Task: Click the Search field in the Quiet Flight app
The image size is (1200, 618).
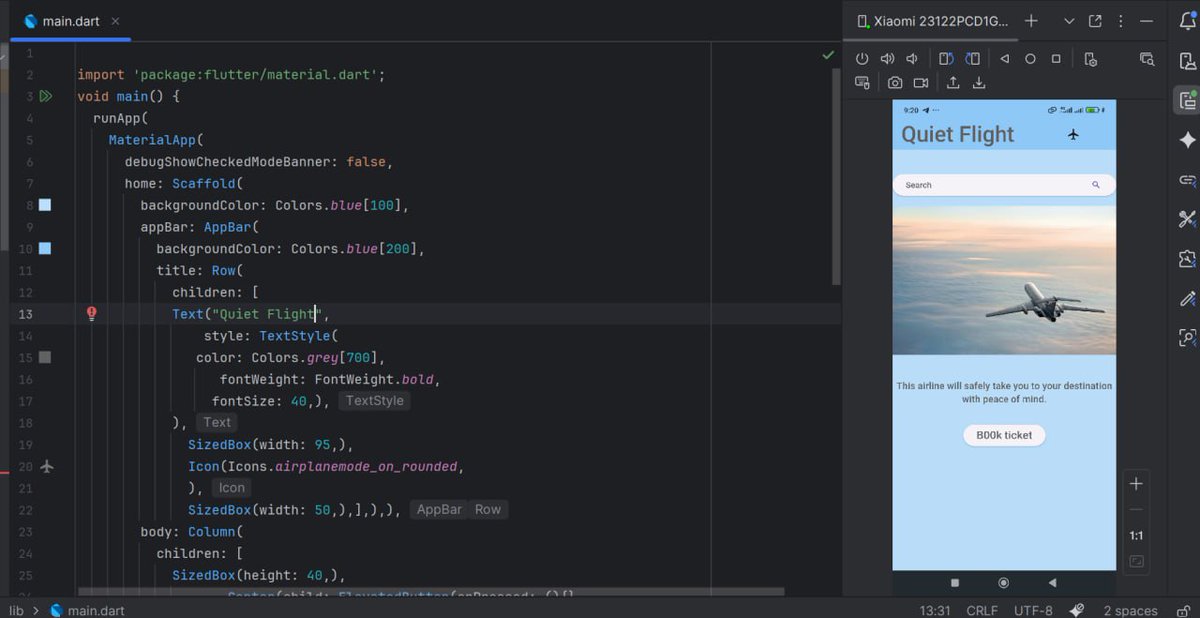Action: coord(1000,185)
